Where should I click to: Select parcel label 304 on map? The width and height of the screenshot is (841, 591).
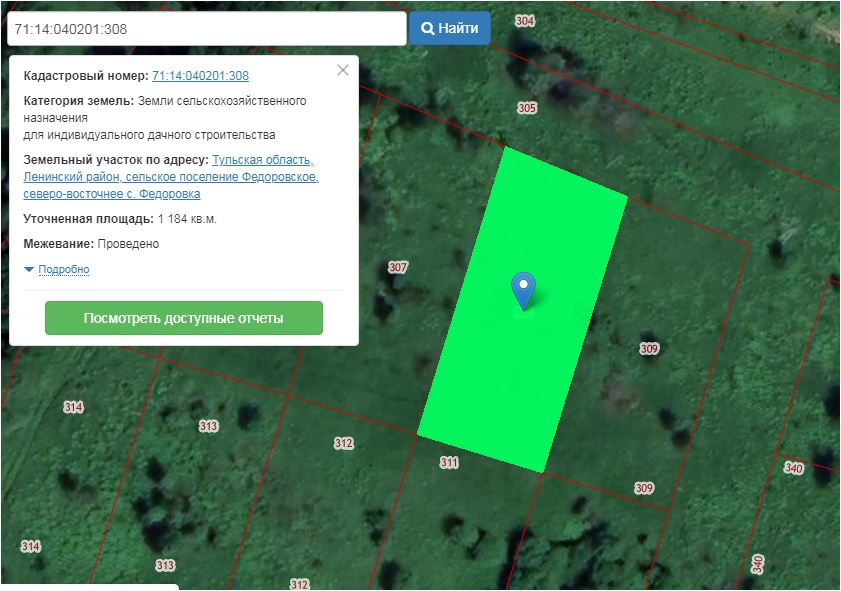525,21
